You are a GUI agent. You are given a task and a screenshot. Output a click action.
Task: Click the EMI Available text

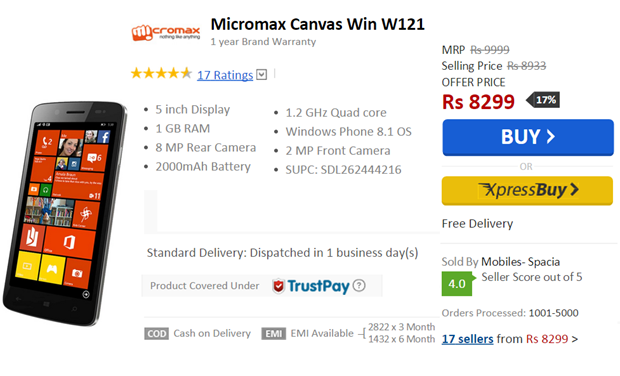[322, 333]
